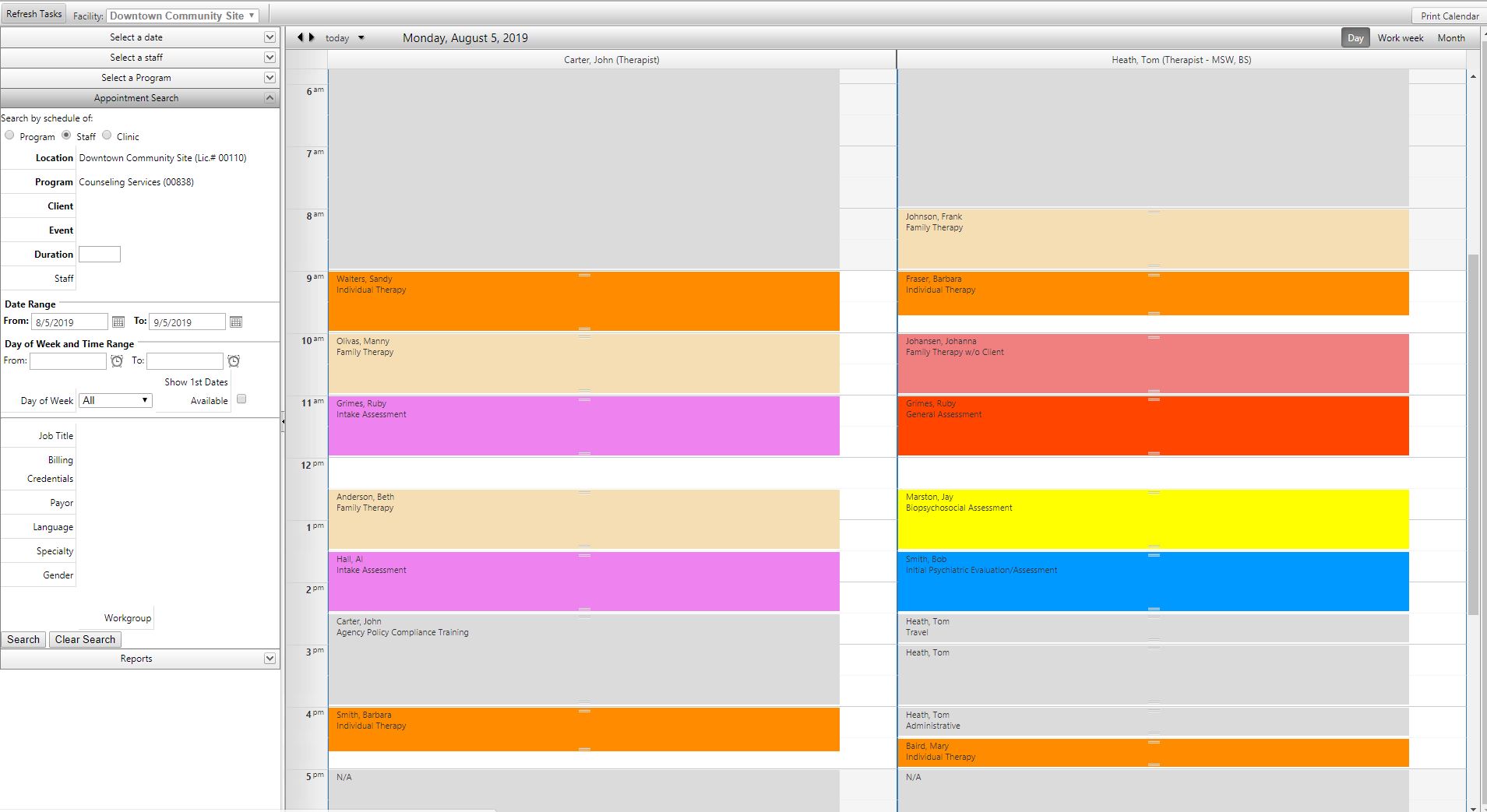Screen dimensions: 1487x812
Task: Collapse the Appointment Search panel
Action: pyautogui.click(x=270, y=97)
